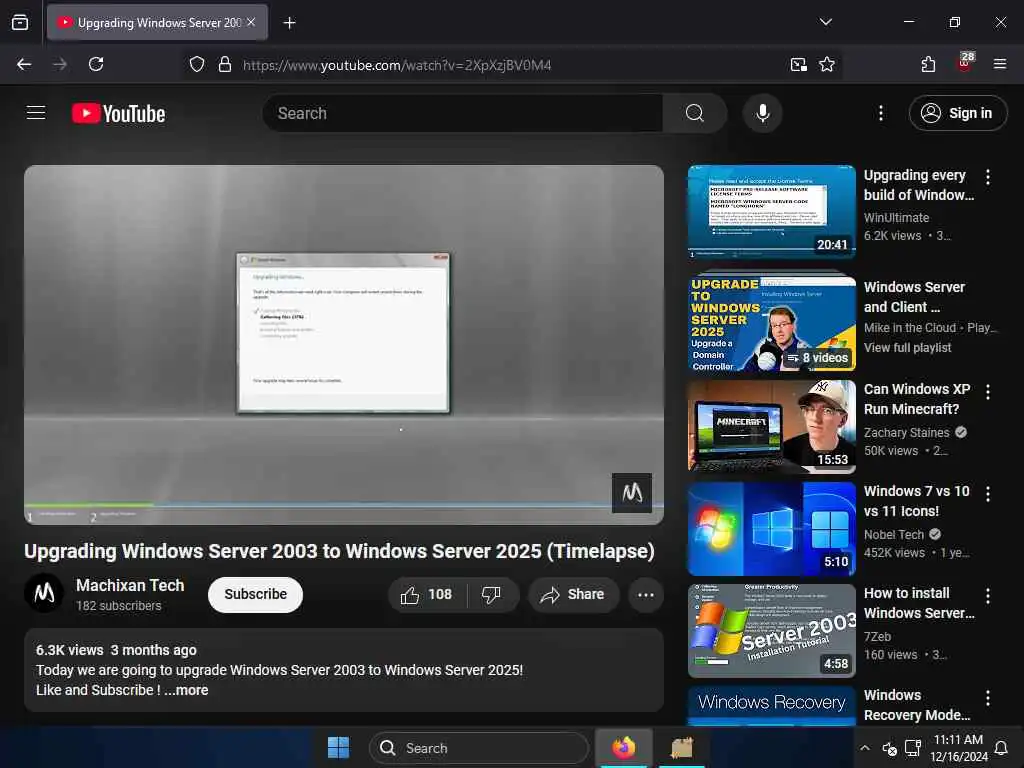Click the Zachary Staines channel name

point(906,432)
